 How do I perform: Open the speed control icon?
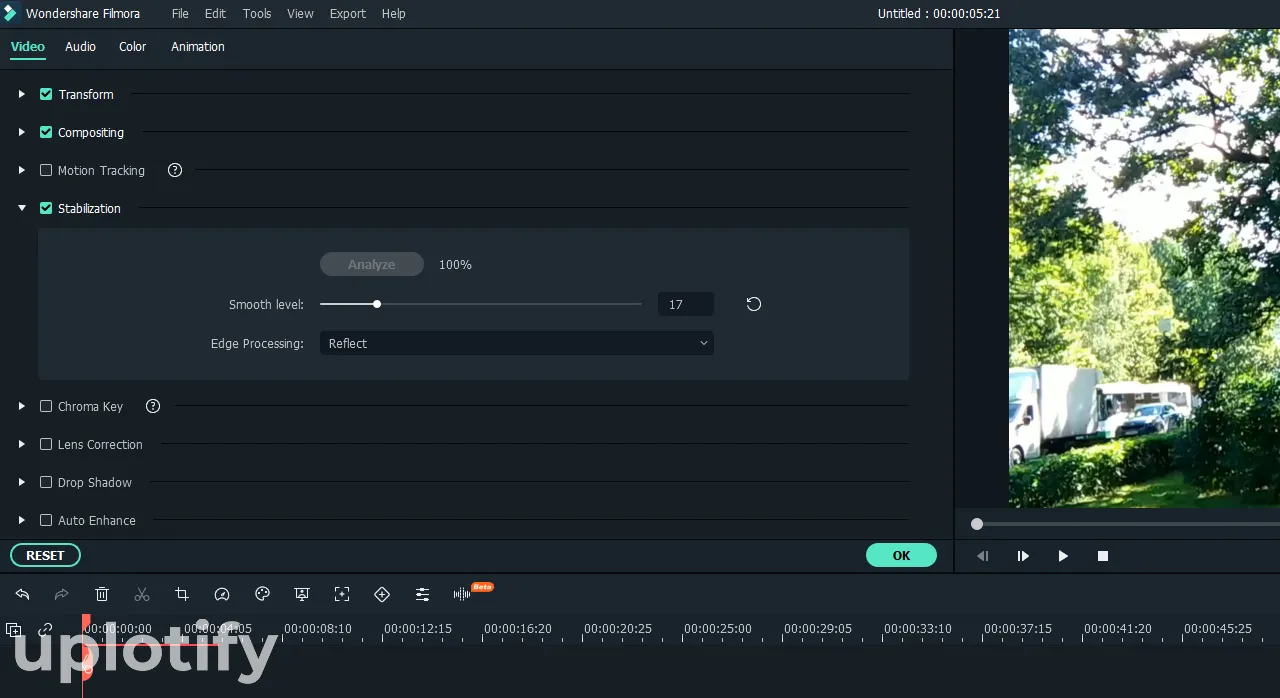222,594
